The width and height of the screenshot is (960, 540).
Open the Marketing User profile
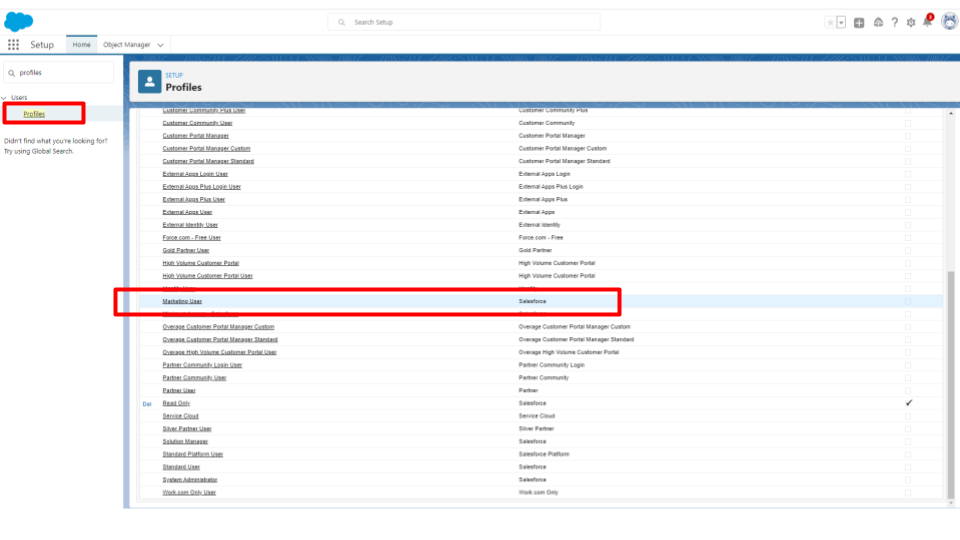tap(182, 301)
